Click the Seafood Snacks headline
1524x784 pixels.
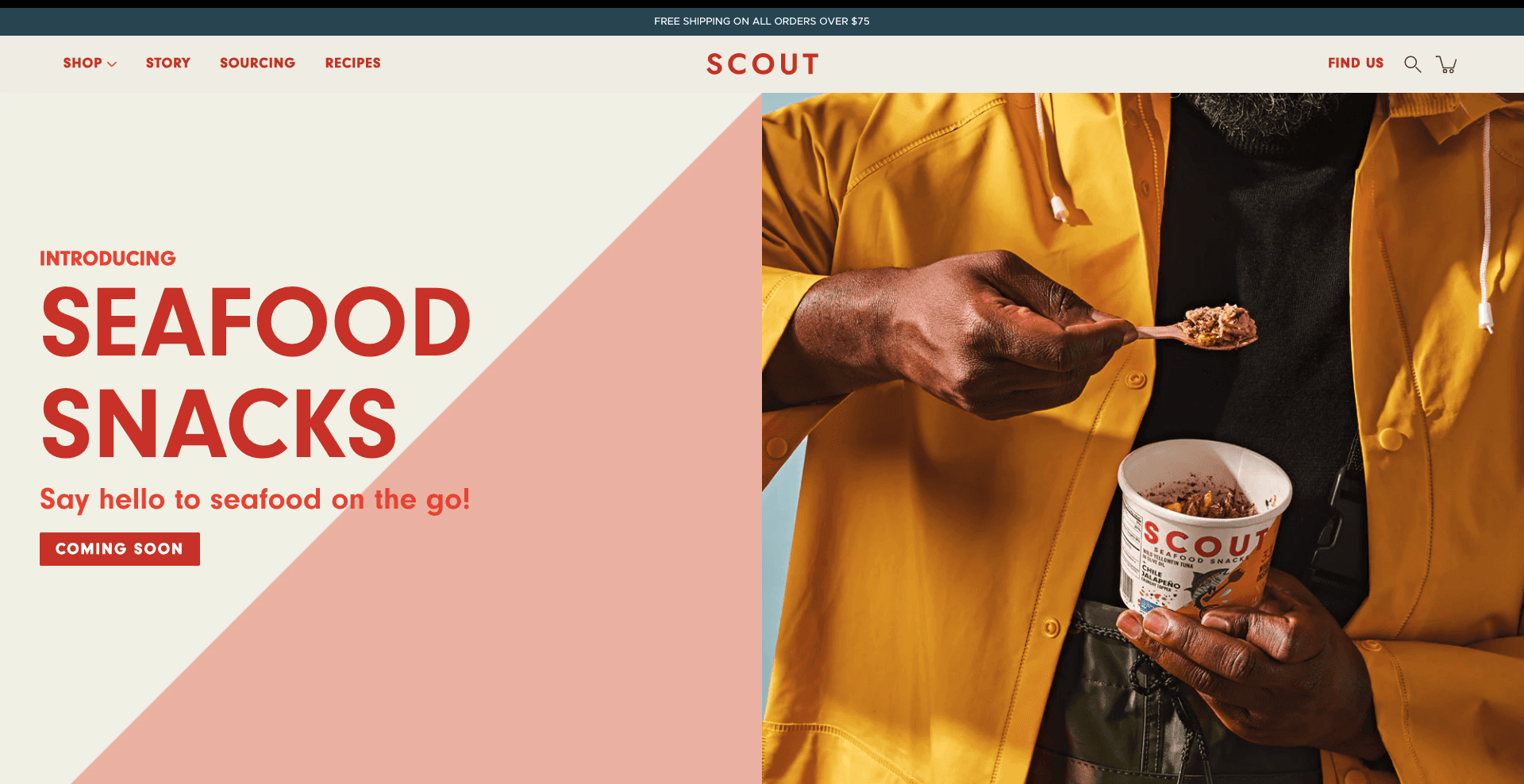click(x=256, y=372)
